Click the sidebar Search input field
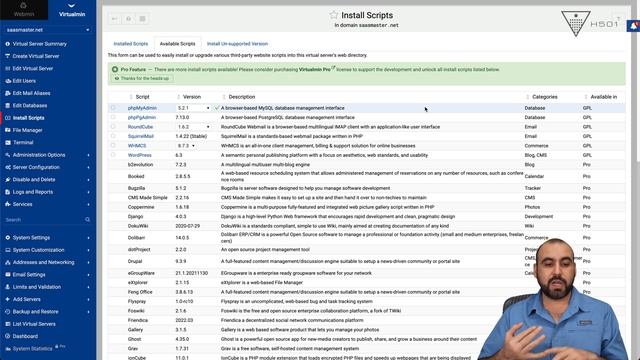 tap(44, 220)
